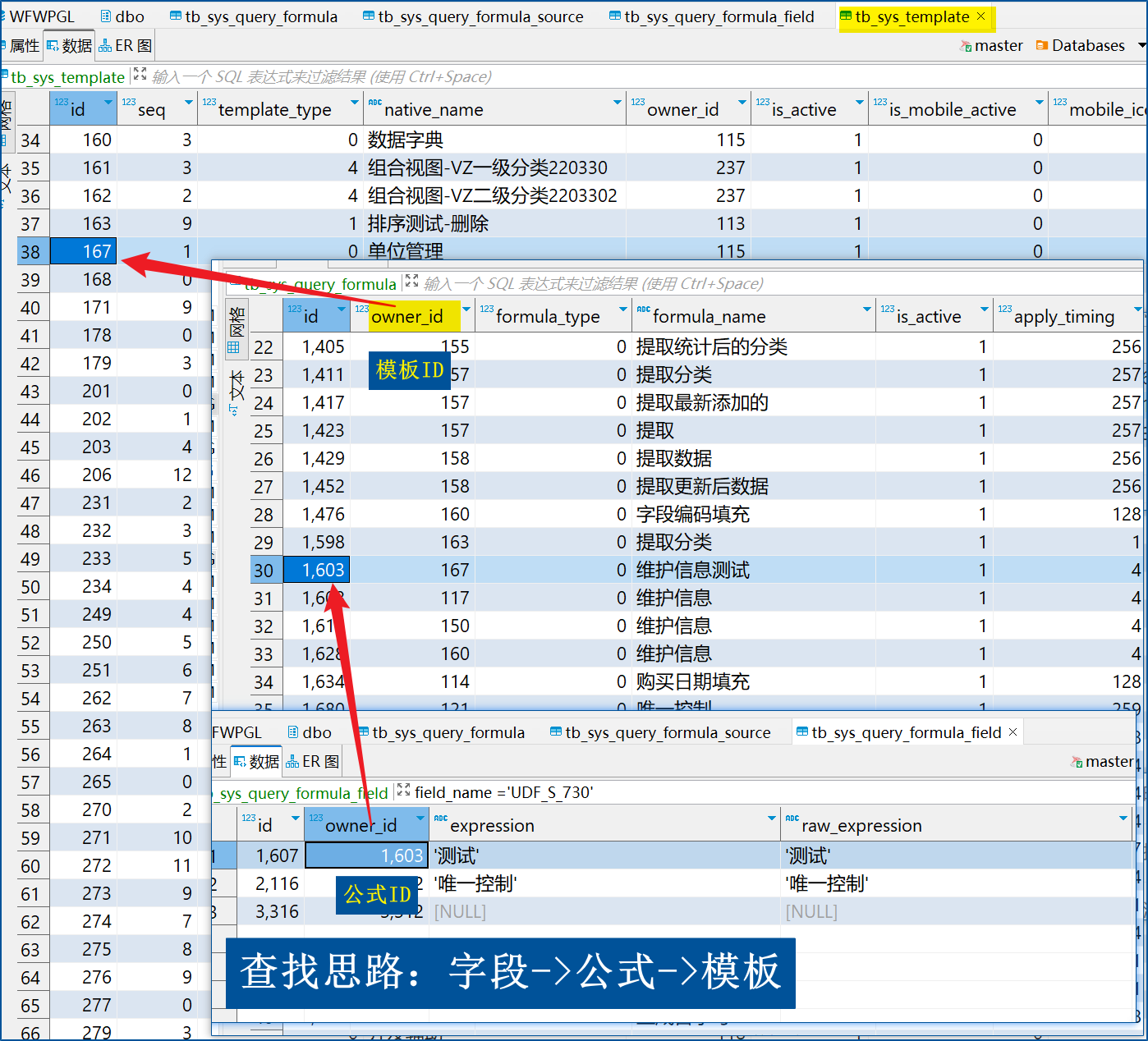Click the ER 图 diagram icon in lower window
Viewport: 1148px width, 1041px height.
coord(292,762)
